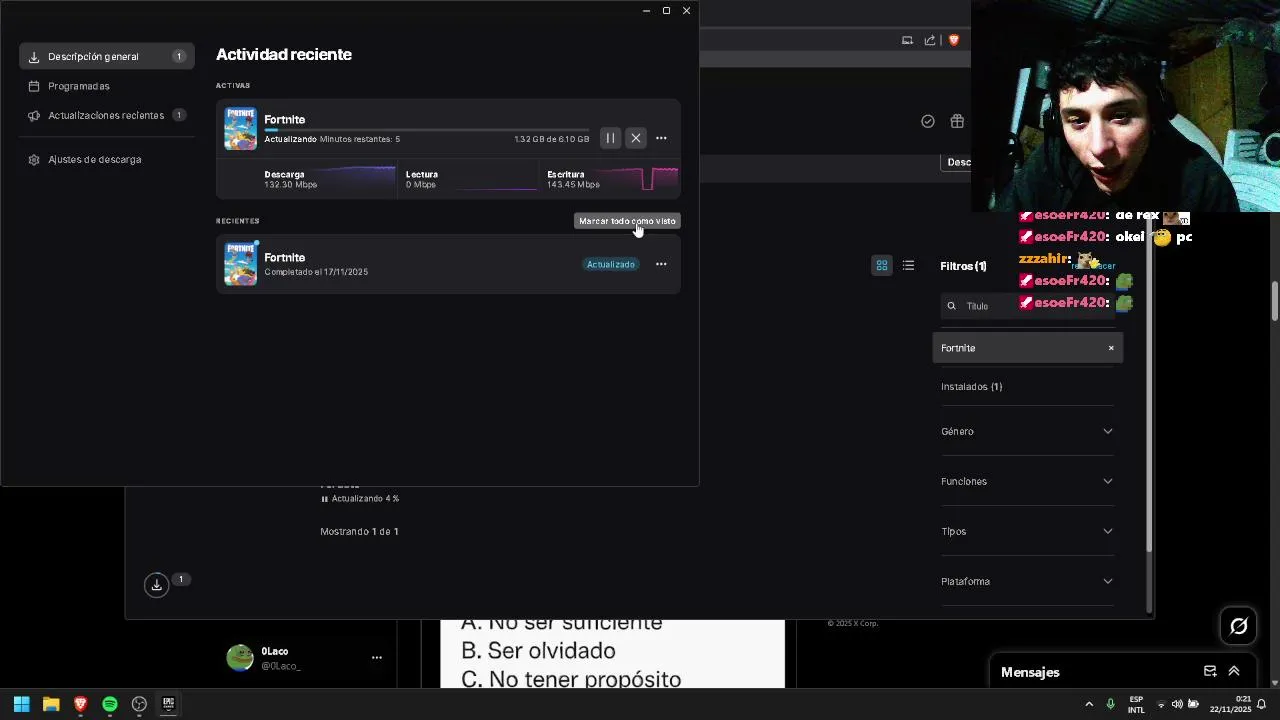Cancel the active Fortnite download with the X button
The width and height of the screenshot is (1280, 720).
click(636, 138)
